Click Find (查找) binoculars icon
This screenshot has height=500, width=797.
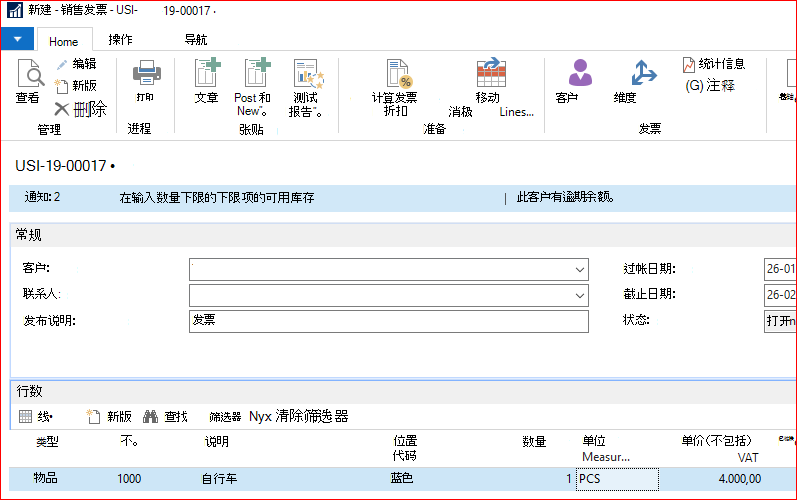point(150,417)
